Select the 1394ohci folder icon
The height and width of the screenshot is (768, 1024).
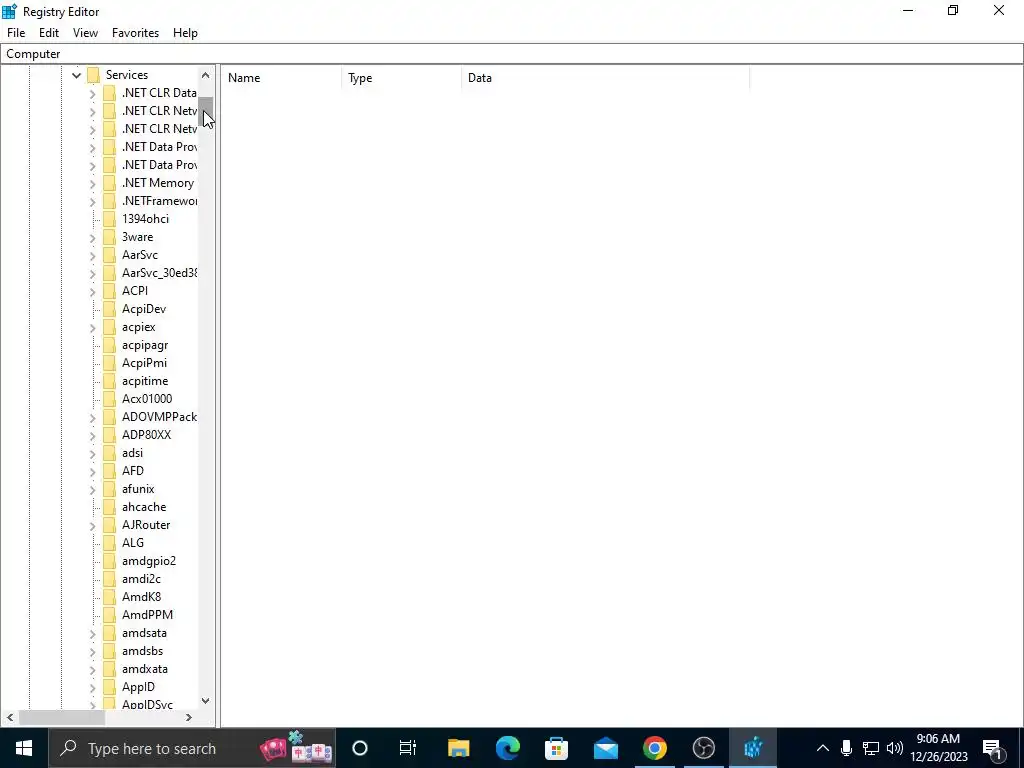click(x=110, y=219)
